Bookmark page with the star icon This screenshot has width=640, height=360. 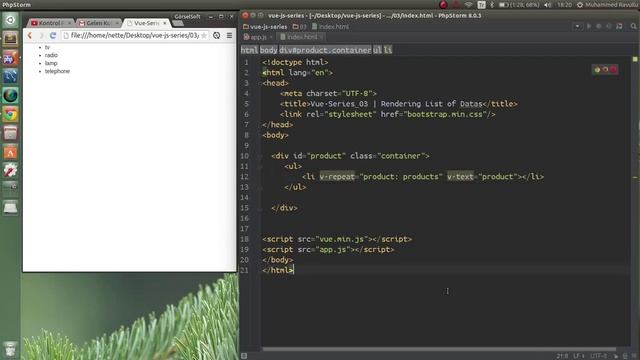click(204, 36)
